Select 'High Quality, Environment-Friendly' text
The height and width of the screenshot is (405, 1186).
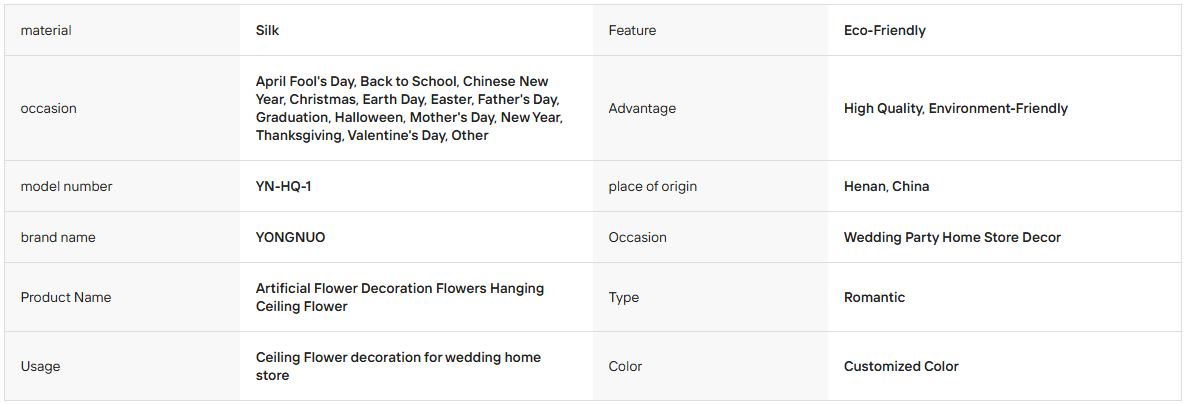coord(956,108)
